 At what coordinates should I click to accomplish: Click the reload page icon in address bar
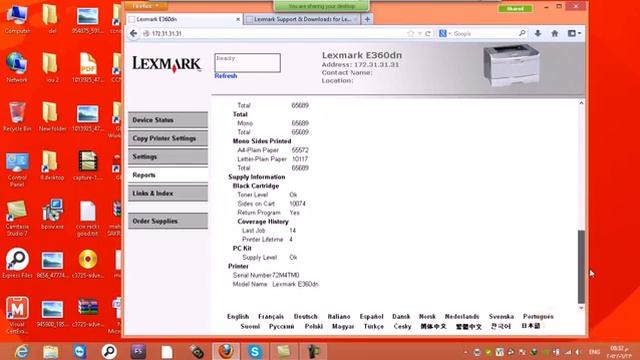[x=428, y=33]
